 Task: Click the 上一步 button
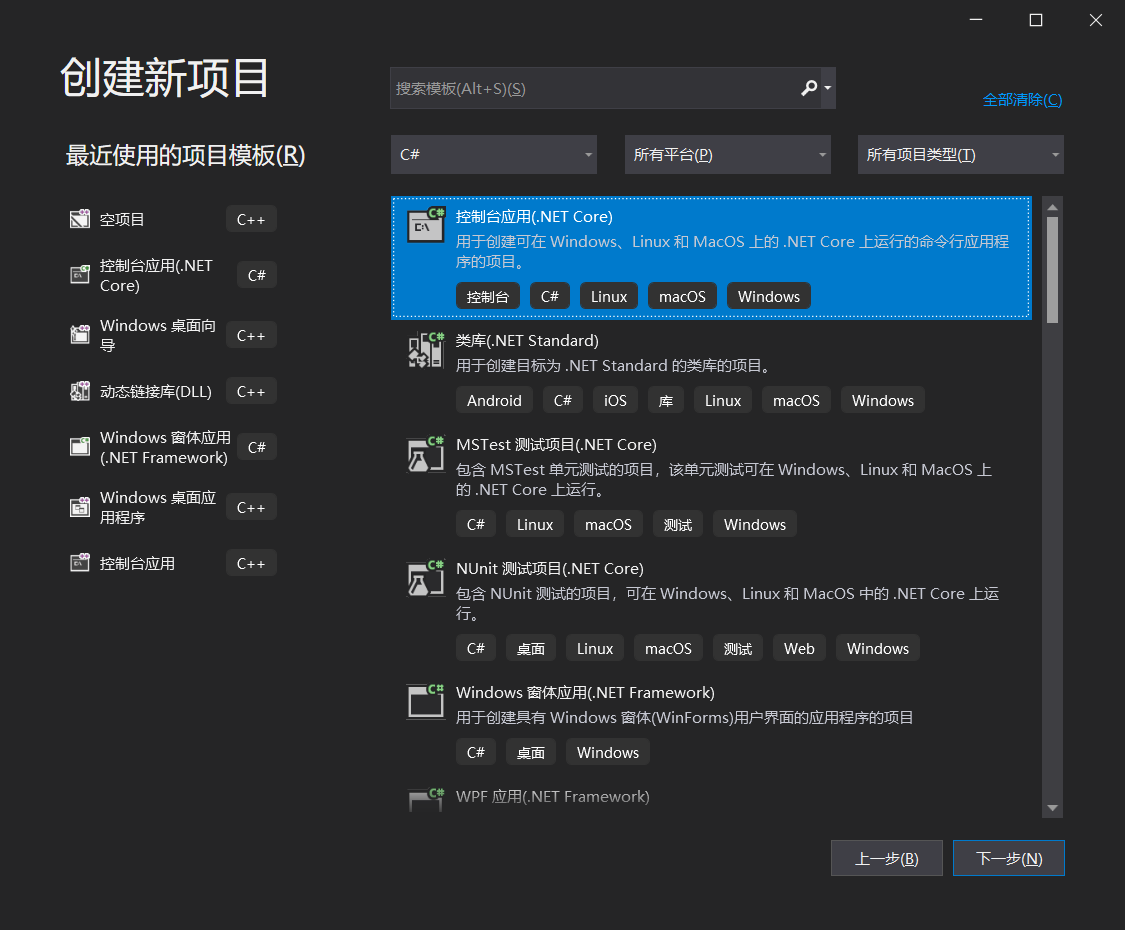886,857
